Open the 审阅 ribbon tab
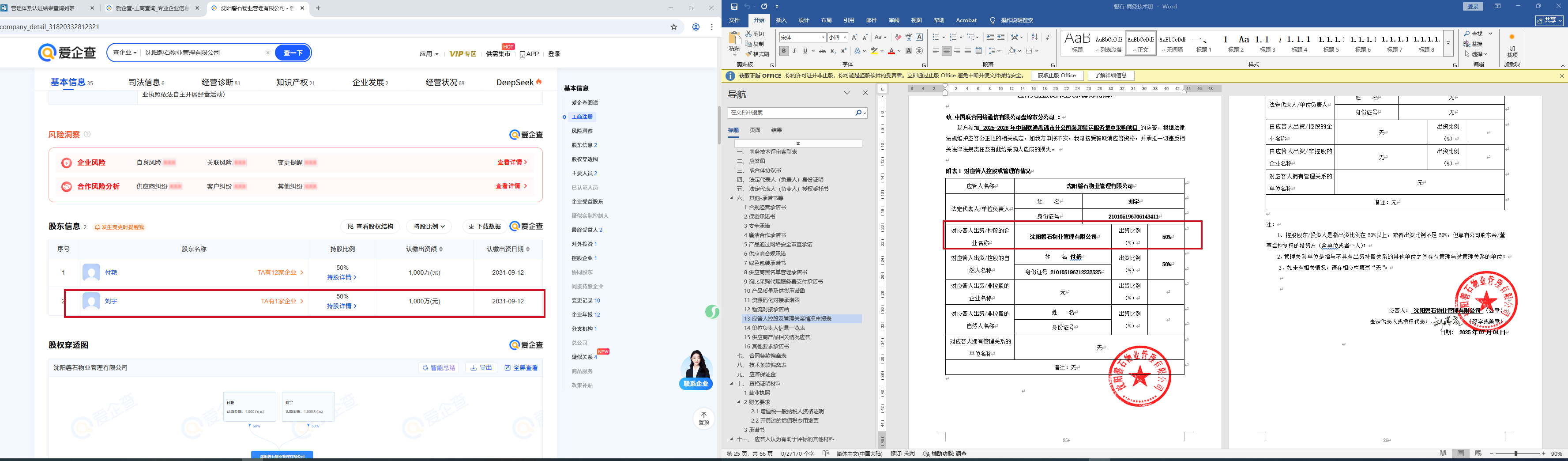Image resolution: width=1568 pixels, height=461 pixels. tap(894, 20)
